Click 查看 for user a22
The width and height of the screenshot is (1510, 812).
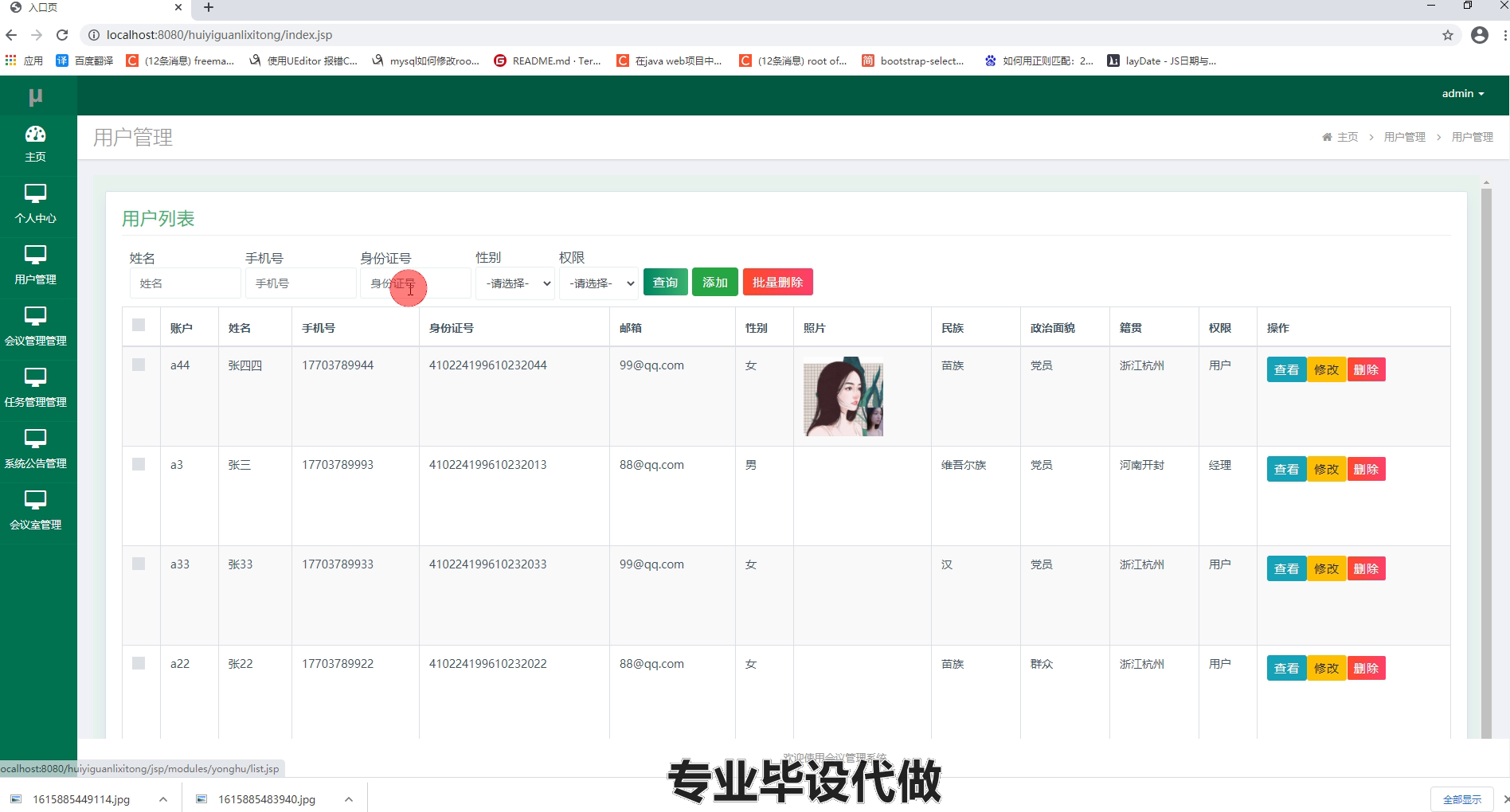click(1286, 668)
